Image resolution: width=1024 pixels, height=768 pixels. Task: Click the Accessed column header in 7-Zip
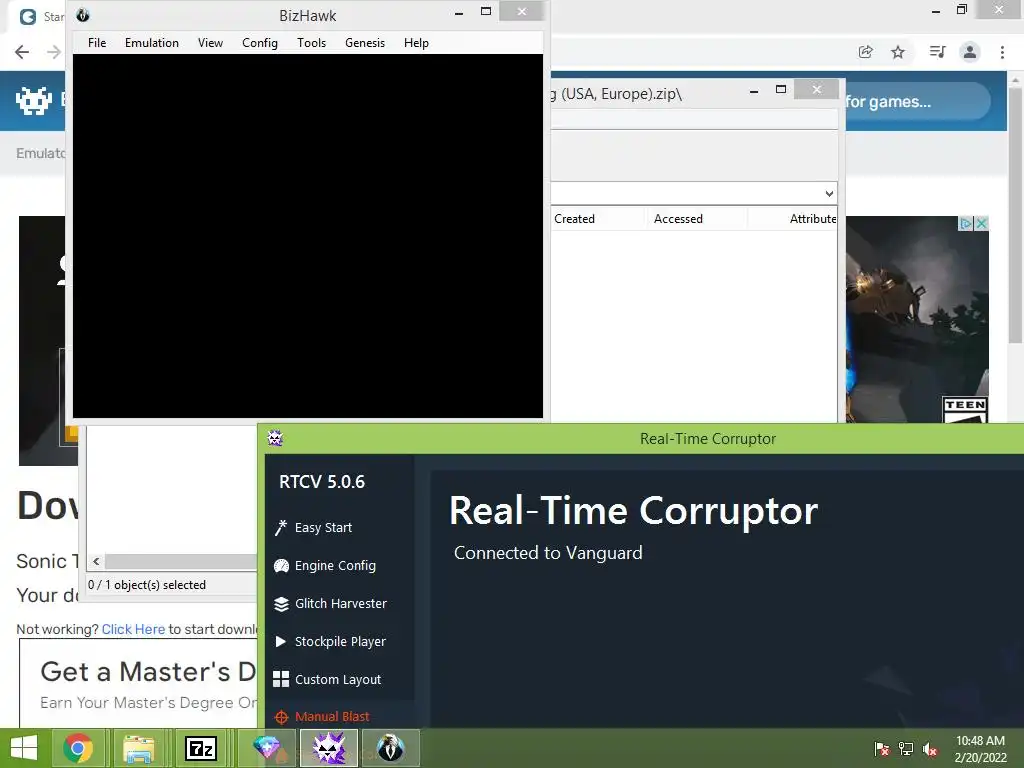pyautogui.click(x=679, y=219)
